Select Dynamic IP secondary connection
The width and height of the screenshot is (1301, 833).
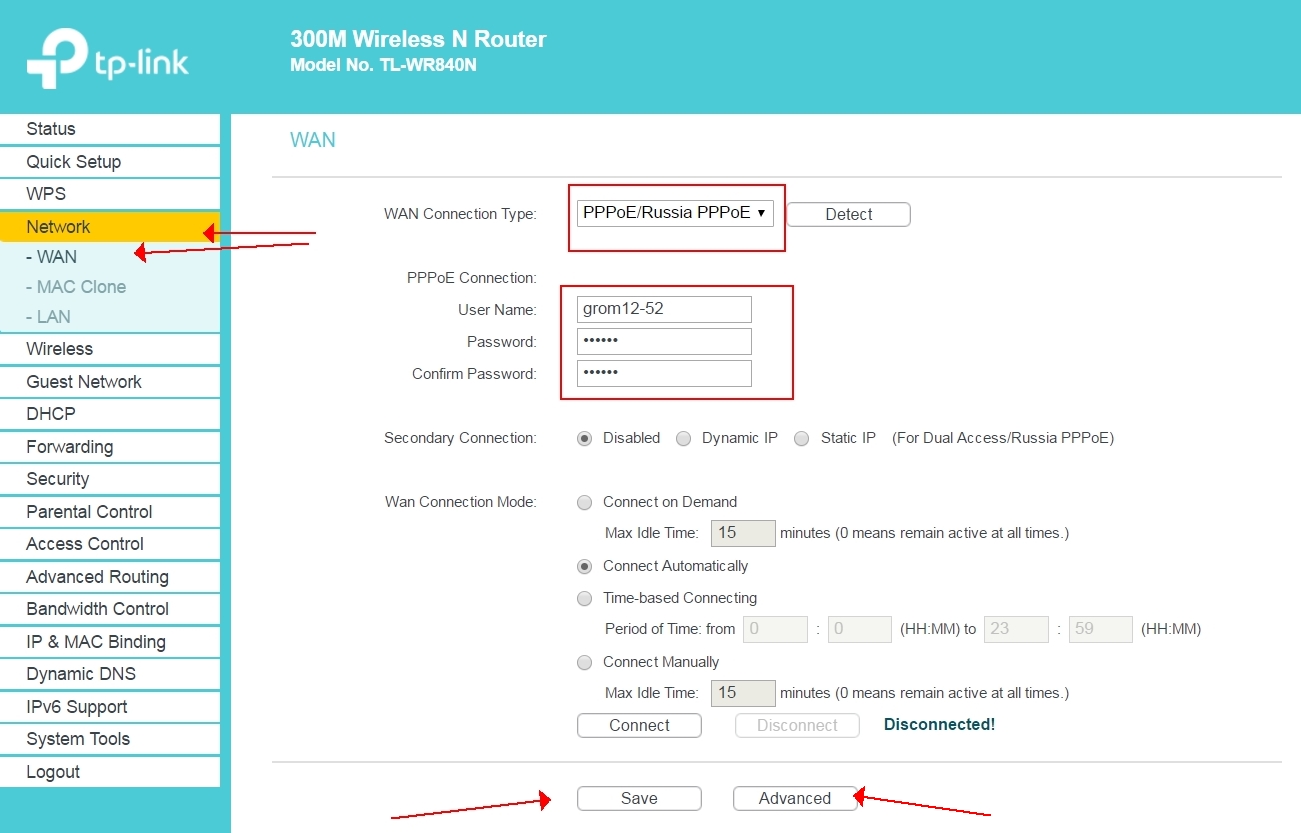click(x=684, y=438)
